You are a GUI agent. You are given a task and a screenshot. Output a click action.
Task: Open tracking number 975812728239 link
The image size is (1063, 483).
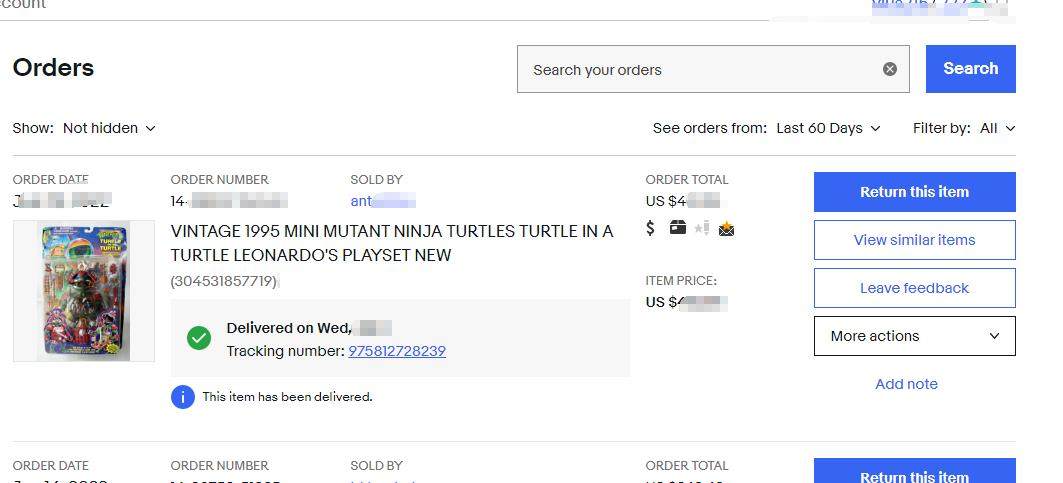click(x=397, y=351)
